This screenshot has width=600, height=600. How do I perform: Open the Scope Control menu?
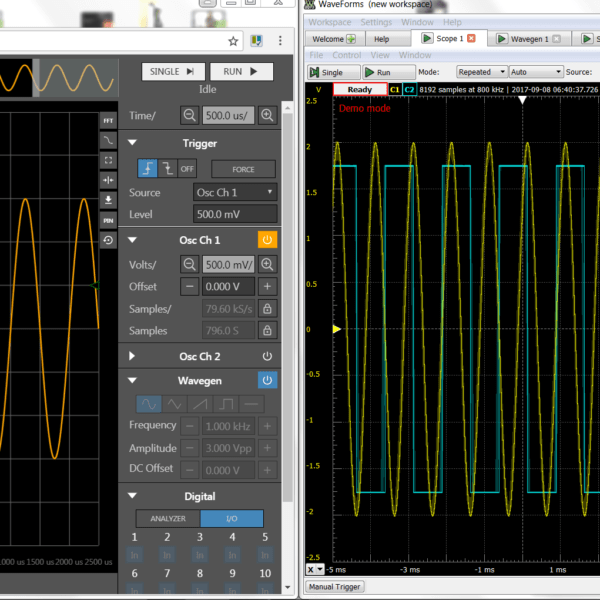pyautogui.click(x=347, y=55)
